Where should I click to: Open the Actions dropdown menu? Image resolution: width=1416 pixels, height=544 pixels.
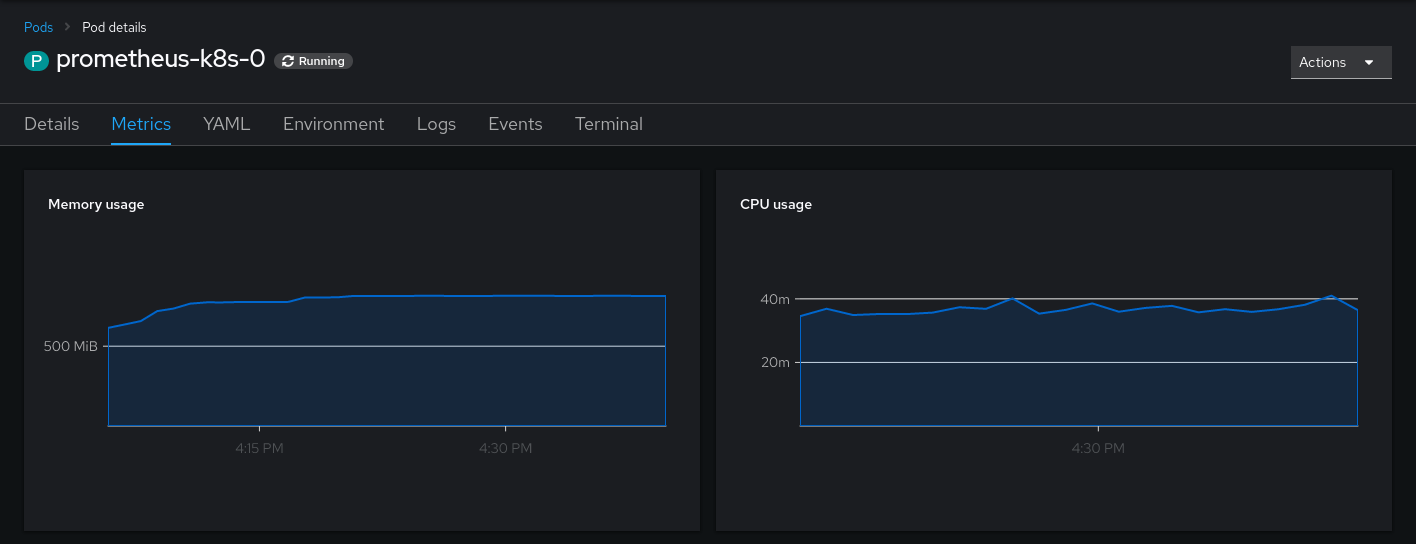click(x=1340, y=62)
